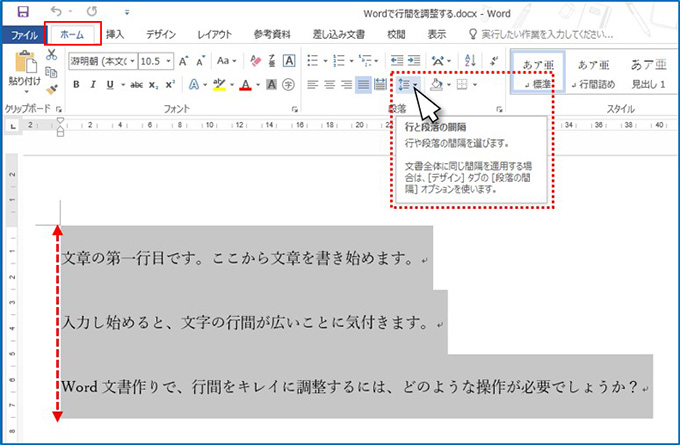Screen dimensions: 680x445
Task: Click the Numbering list icon
Action: (x=339, y=61)
